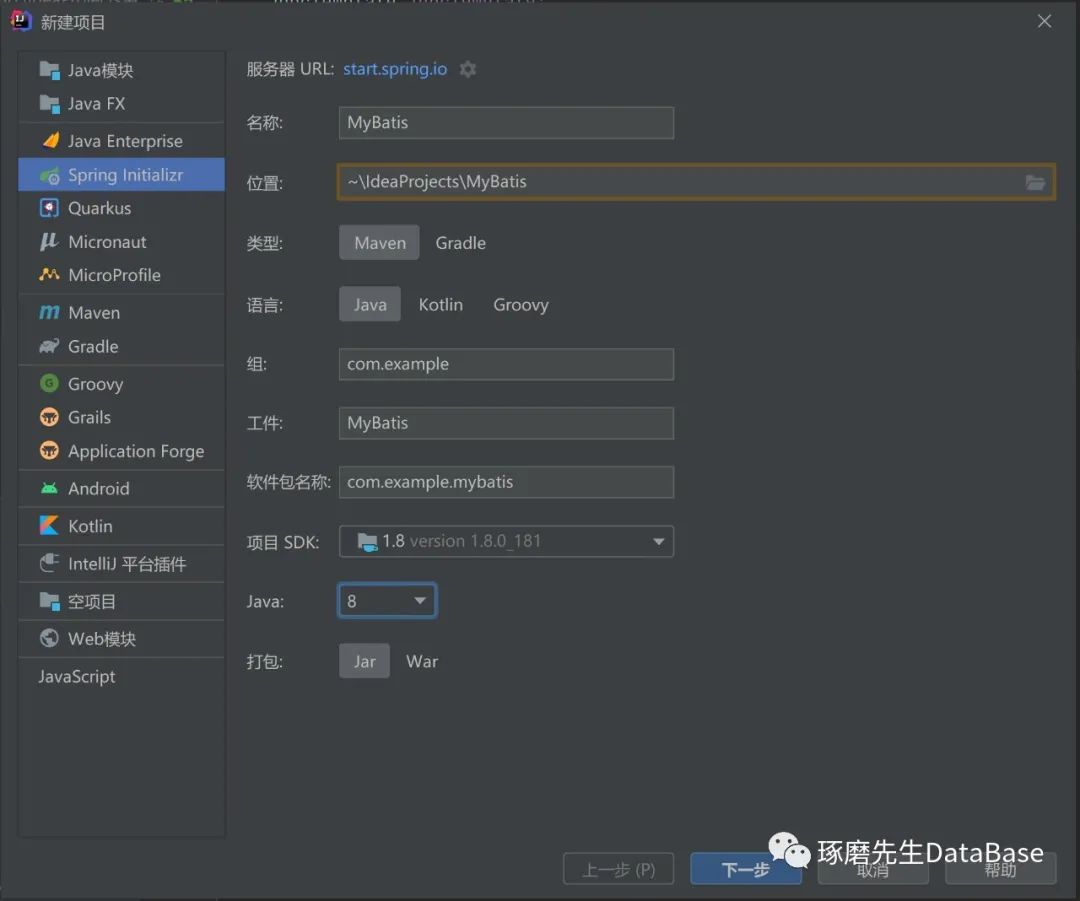
Task: Select Android project type
Action: click(122, 488)
